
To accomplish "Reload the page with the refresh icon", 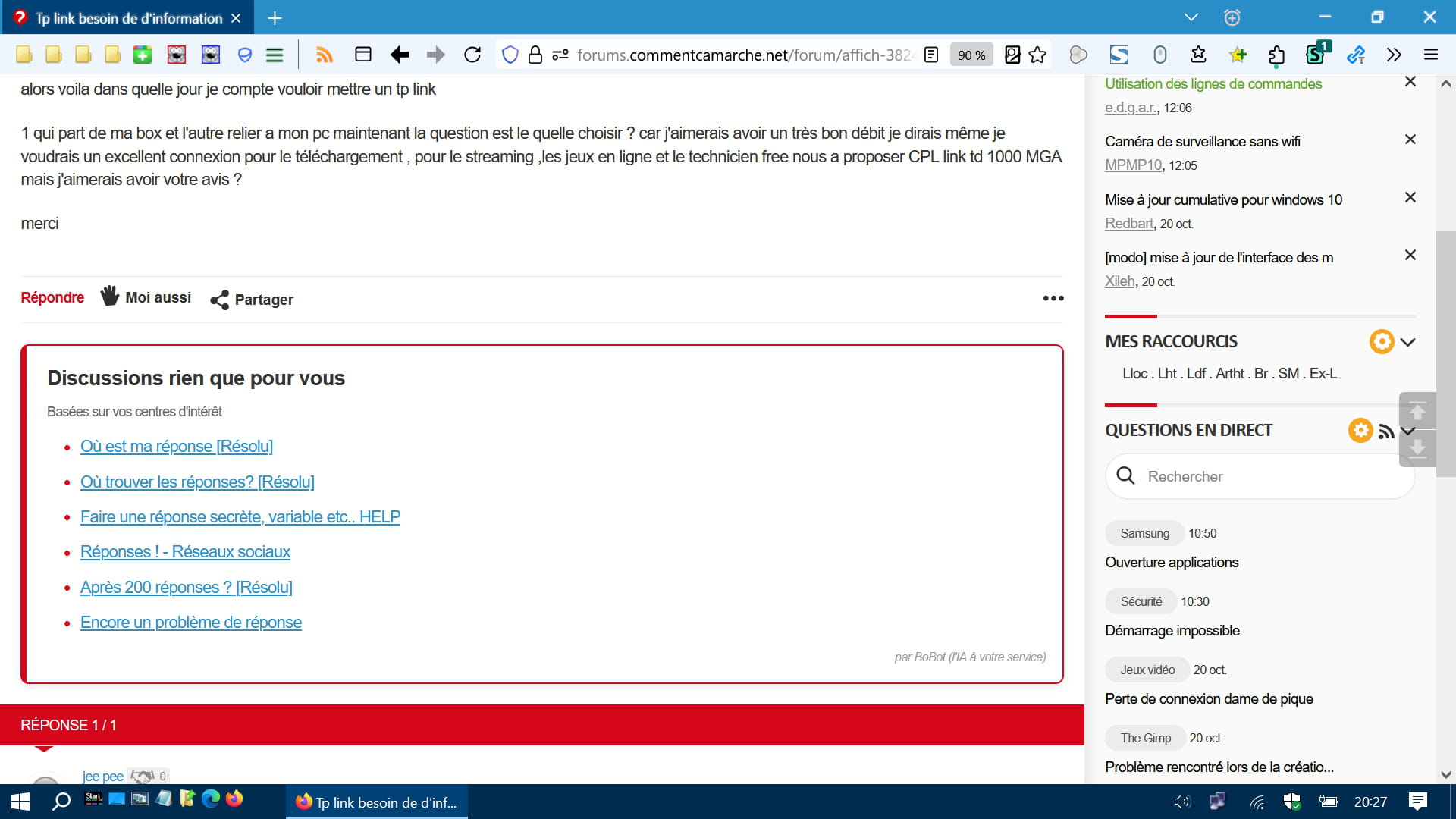I will (x=472, y=55).
